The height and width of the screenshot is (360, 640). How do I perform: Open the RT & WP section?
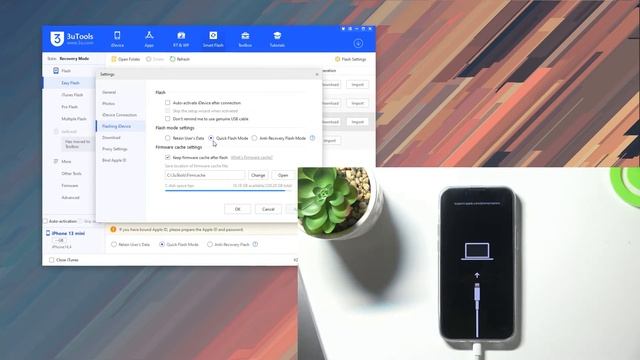(x=181, y=39)
